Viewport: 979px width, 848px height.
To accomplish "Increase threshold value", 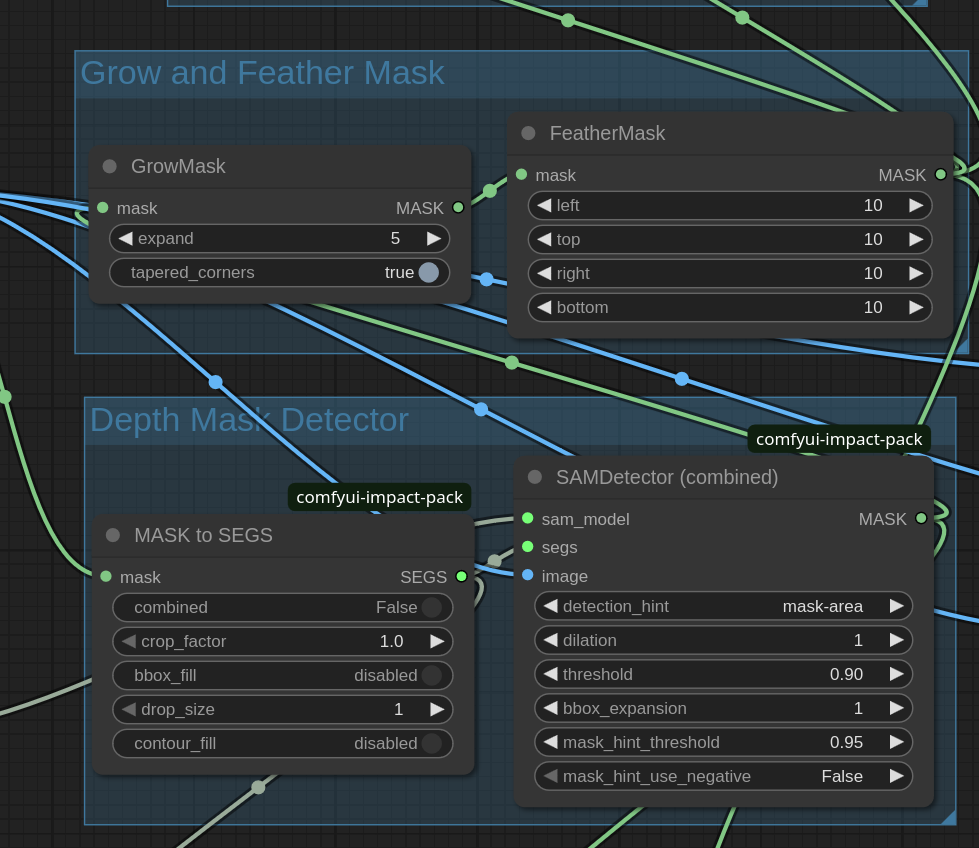I will click(897, 674).
